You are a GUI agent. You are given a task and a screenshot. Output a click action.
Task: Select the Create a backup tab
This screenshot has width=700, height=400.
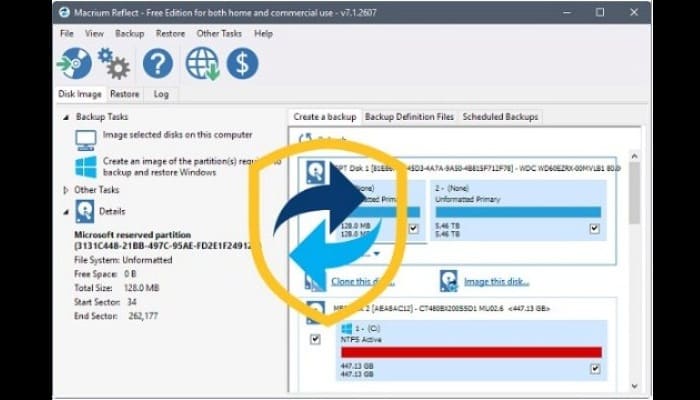point(325,117)
